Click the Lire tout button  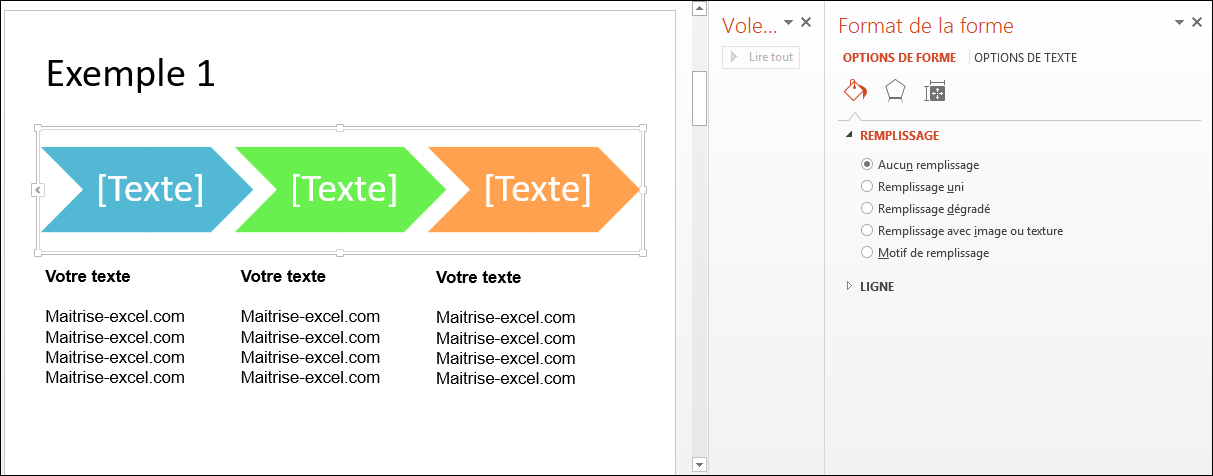761,57
